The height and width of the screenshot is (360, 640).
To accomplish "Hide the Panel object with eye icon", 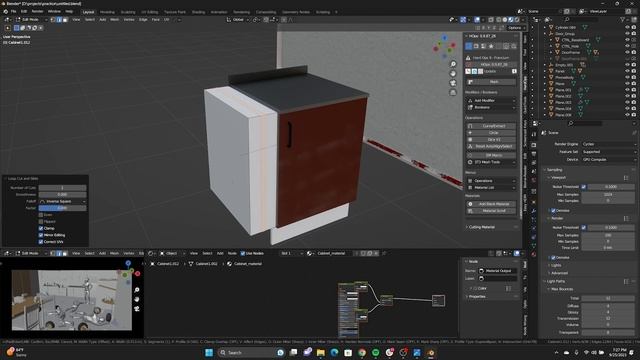I will (627, 71).
